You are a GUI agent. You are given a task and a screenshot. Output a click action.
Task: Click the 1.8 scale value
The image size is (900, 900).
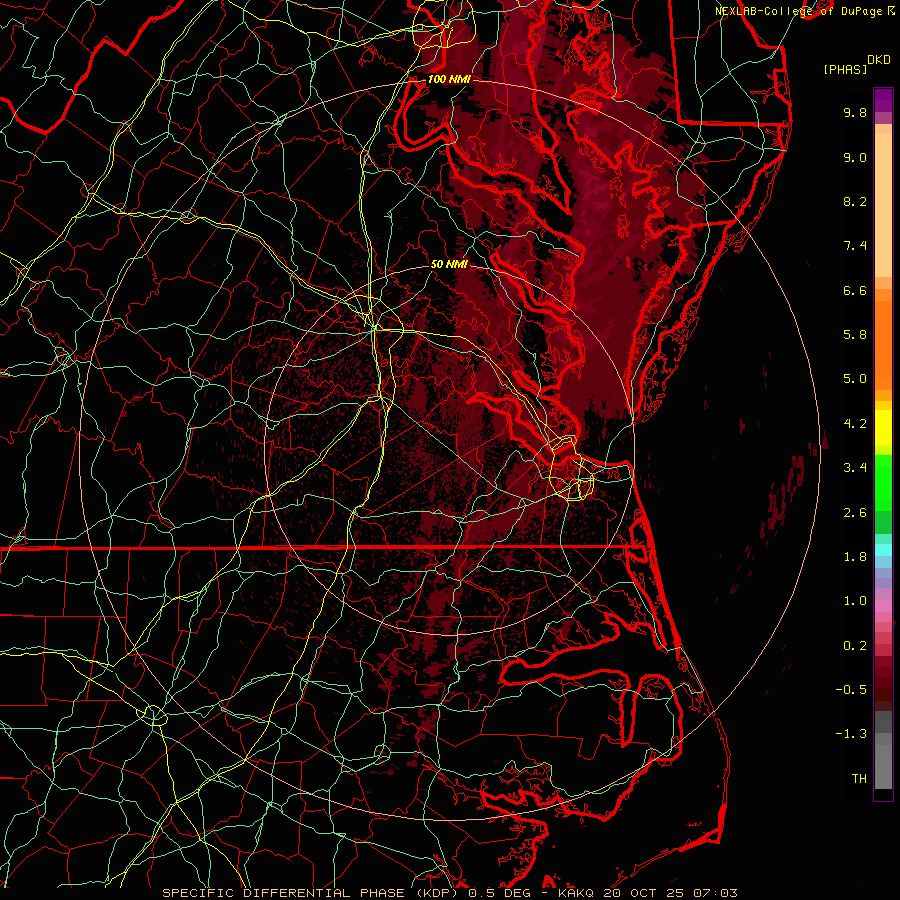point(855,557)
